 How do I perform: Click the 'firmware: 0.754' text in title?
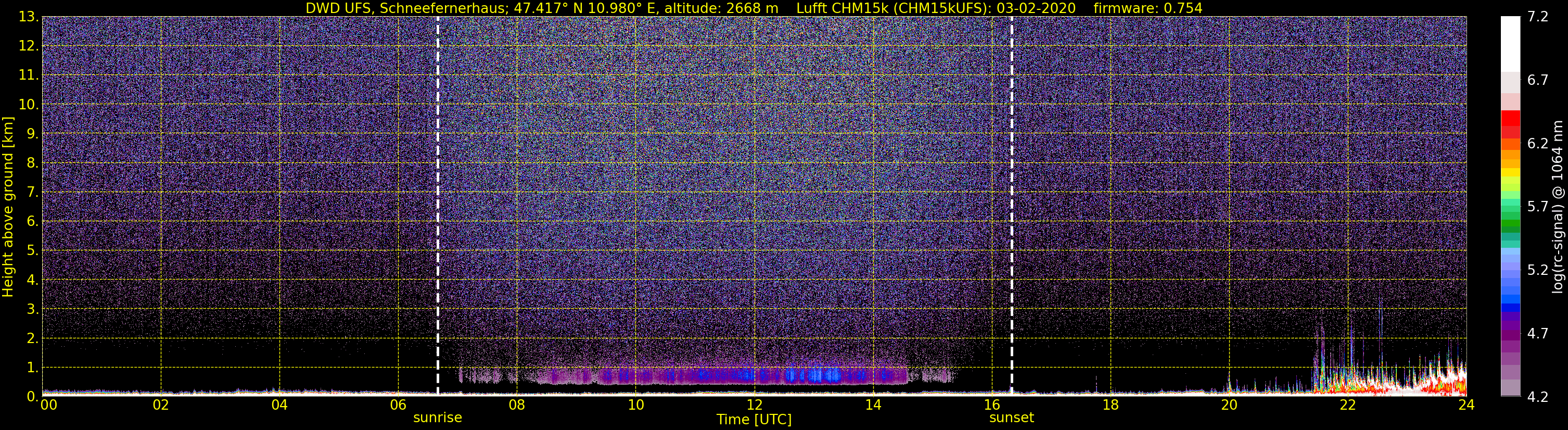1148,8
